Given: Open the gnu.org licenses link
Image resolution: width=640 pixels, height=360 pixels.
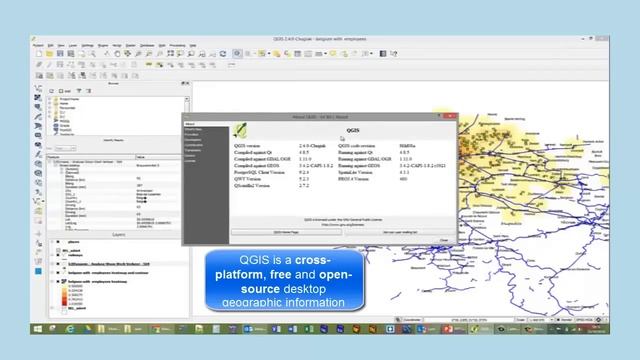Looking at the screenshot, I should (x=342, y=225).
